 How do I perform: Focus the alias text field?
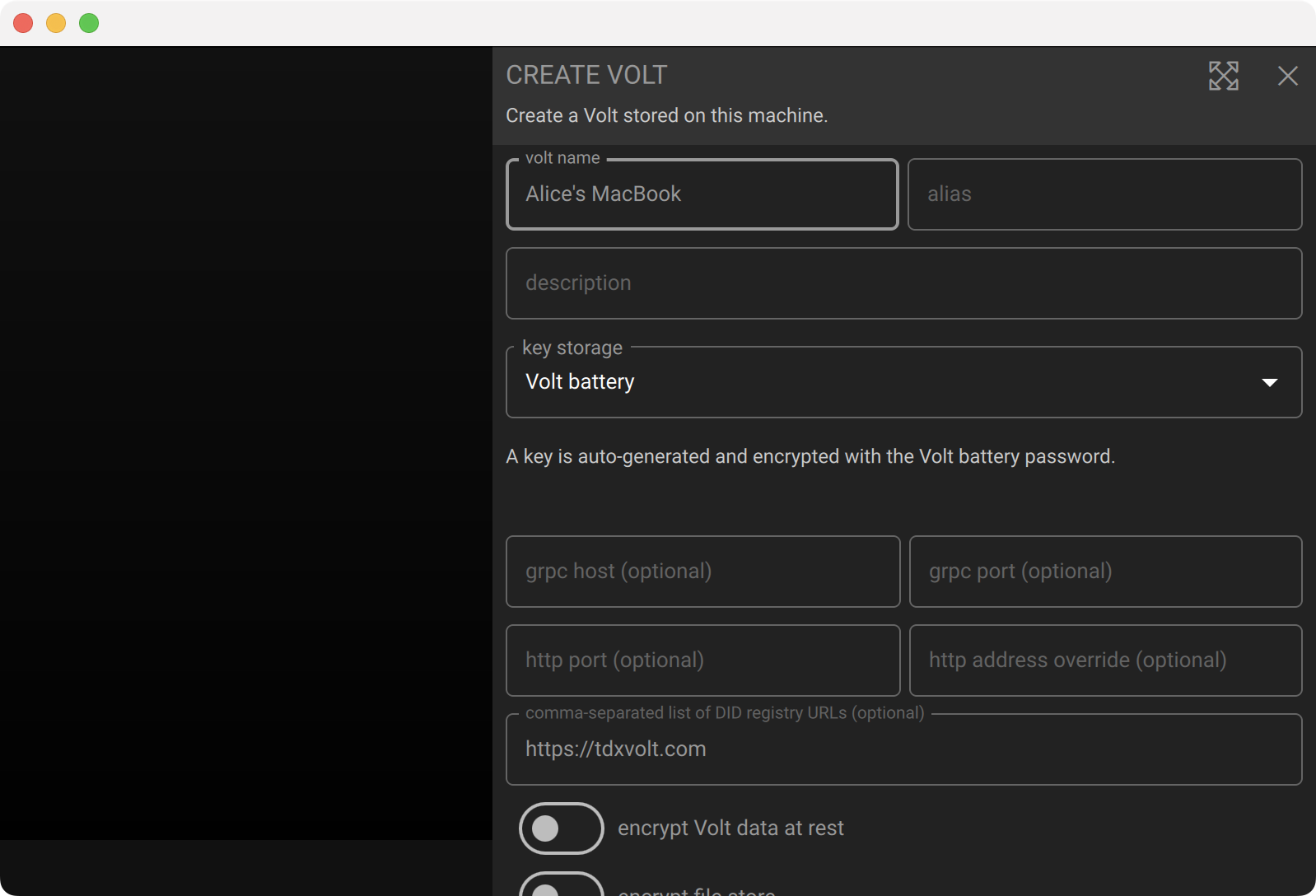pos(1104,194)
